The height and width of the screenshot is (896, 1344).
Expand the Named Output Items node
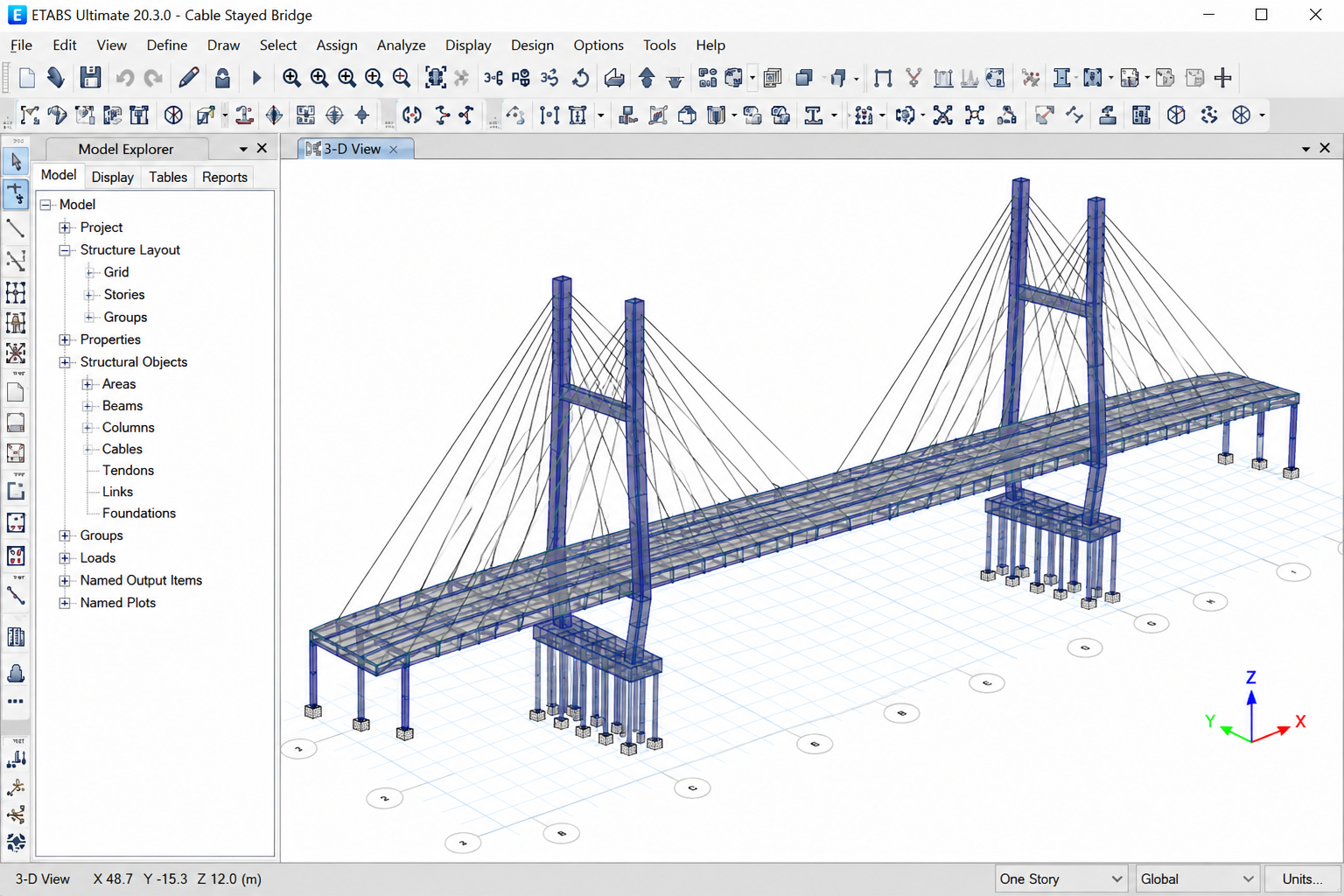(x=65, y=580)
